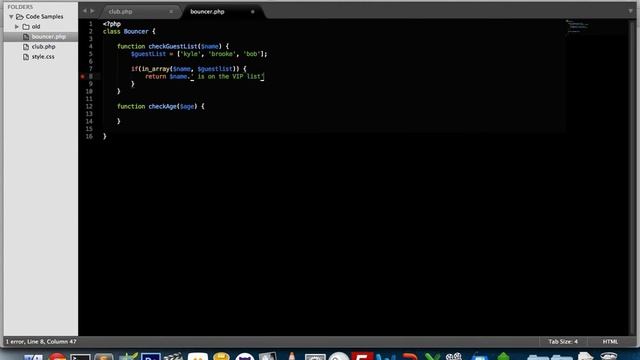
Task: Click line number 12 in gutter
Action: click(x=89, y=107)
